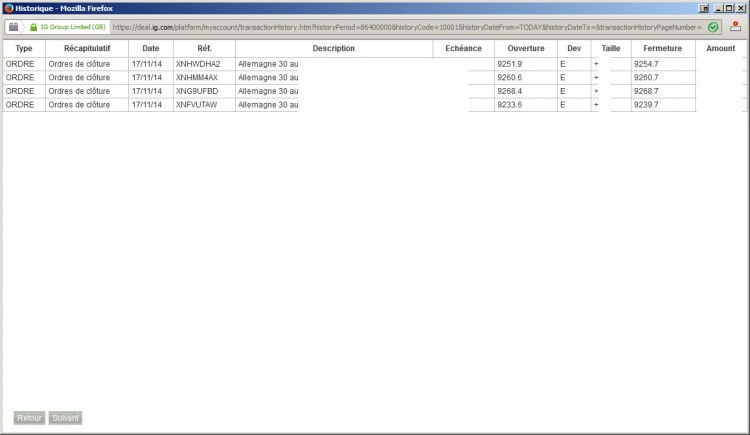
Task: Click the Type column header
Action: pos(24,48)
